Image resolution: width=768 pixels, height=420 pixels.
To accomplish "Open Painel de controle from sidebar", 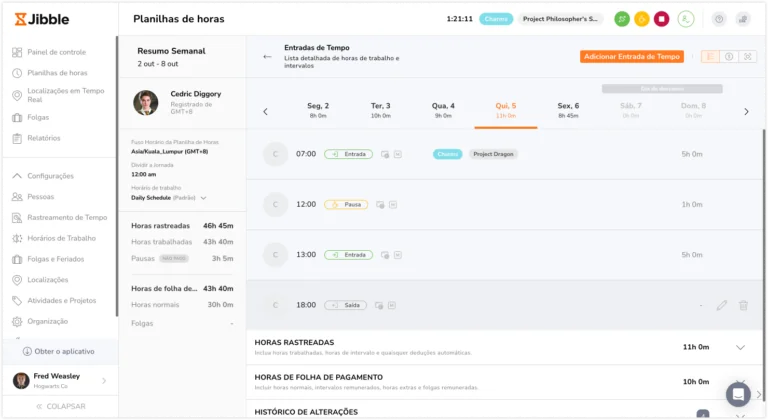I will coord(49,52).
